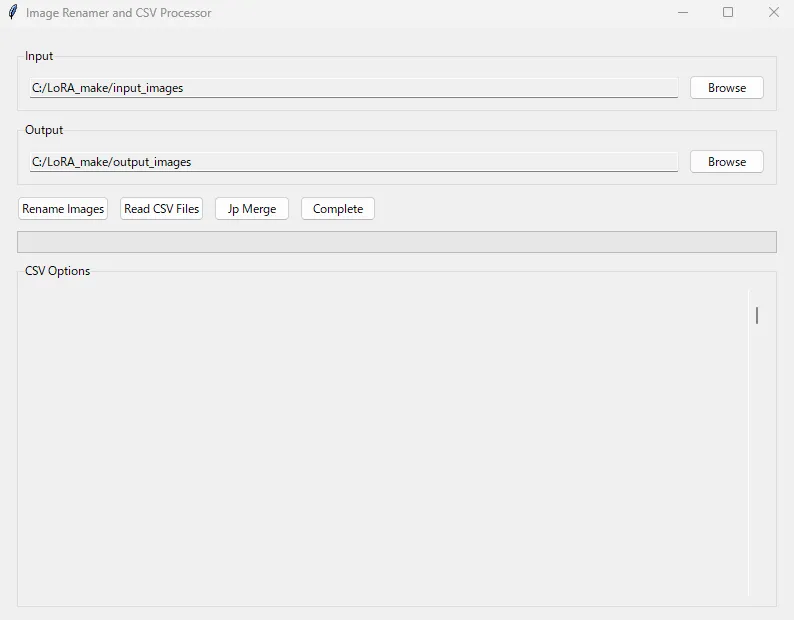This screenshot has height=620, width=794.
Task: Click the Output folder path field
Action: [354, 162]
